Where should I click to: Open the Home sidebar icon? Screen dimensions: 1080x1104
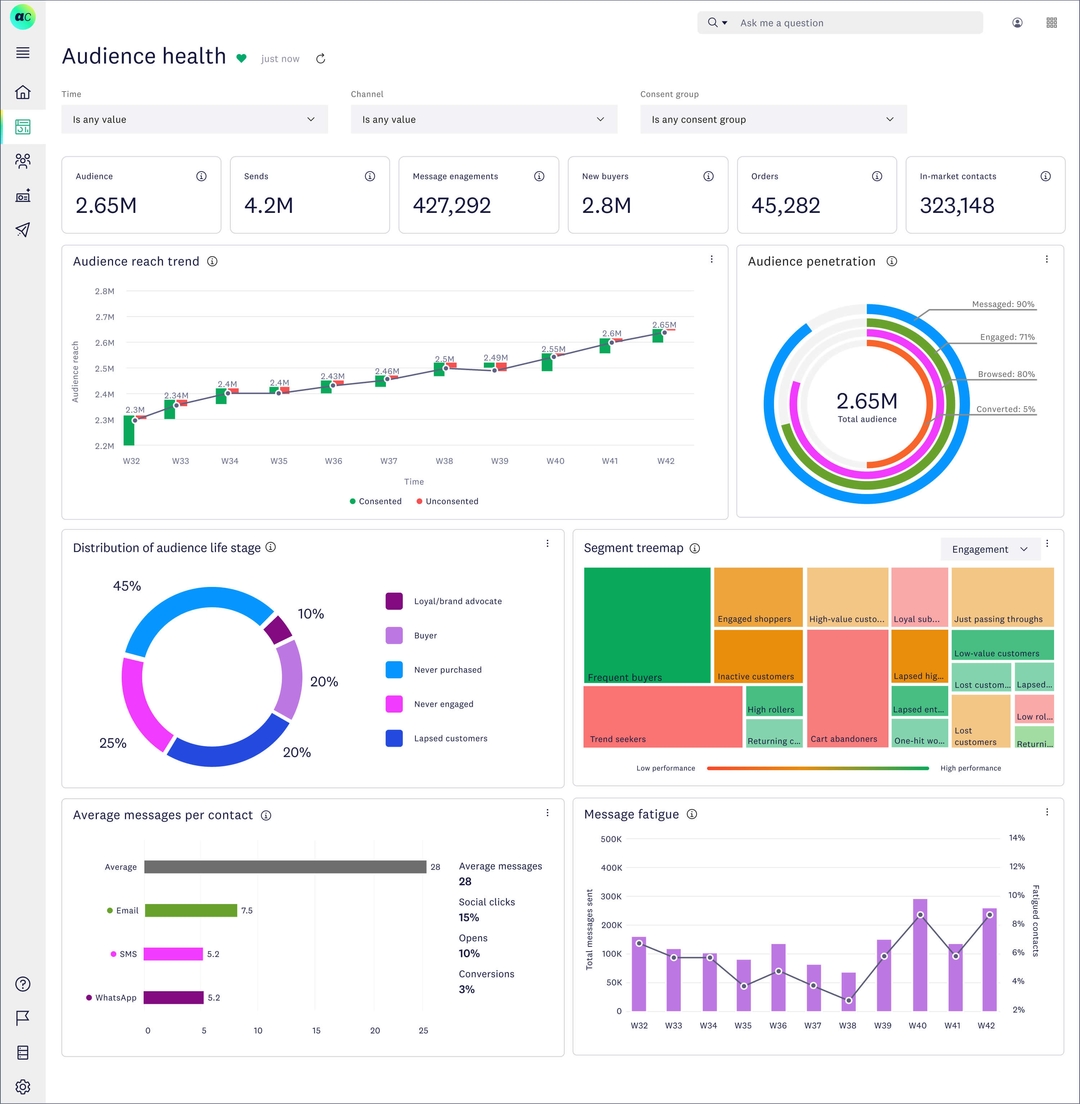click(22, 93)
